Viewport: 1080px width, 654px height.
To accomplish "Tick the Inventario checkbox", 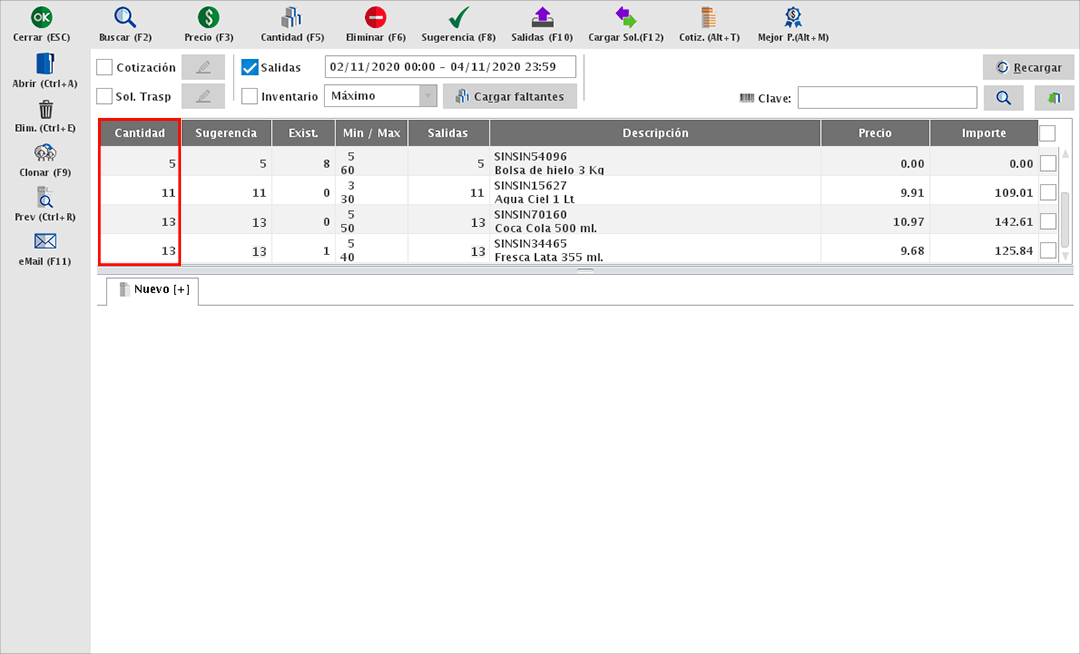I will coord(250,96).
